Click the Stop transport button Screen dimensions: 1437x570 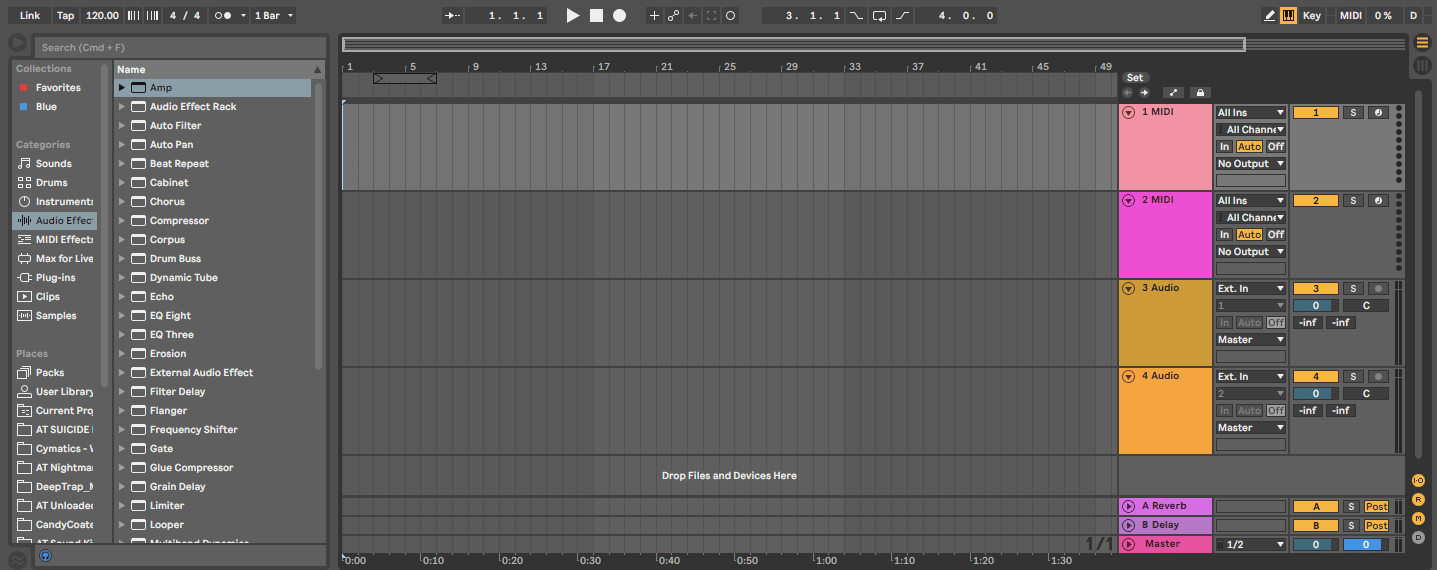(596, 15)
